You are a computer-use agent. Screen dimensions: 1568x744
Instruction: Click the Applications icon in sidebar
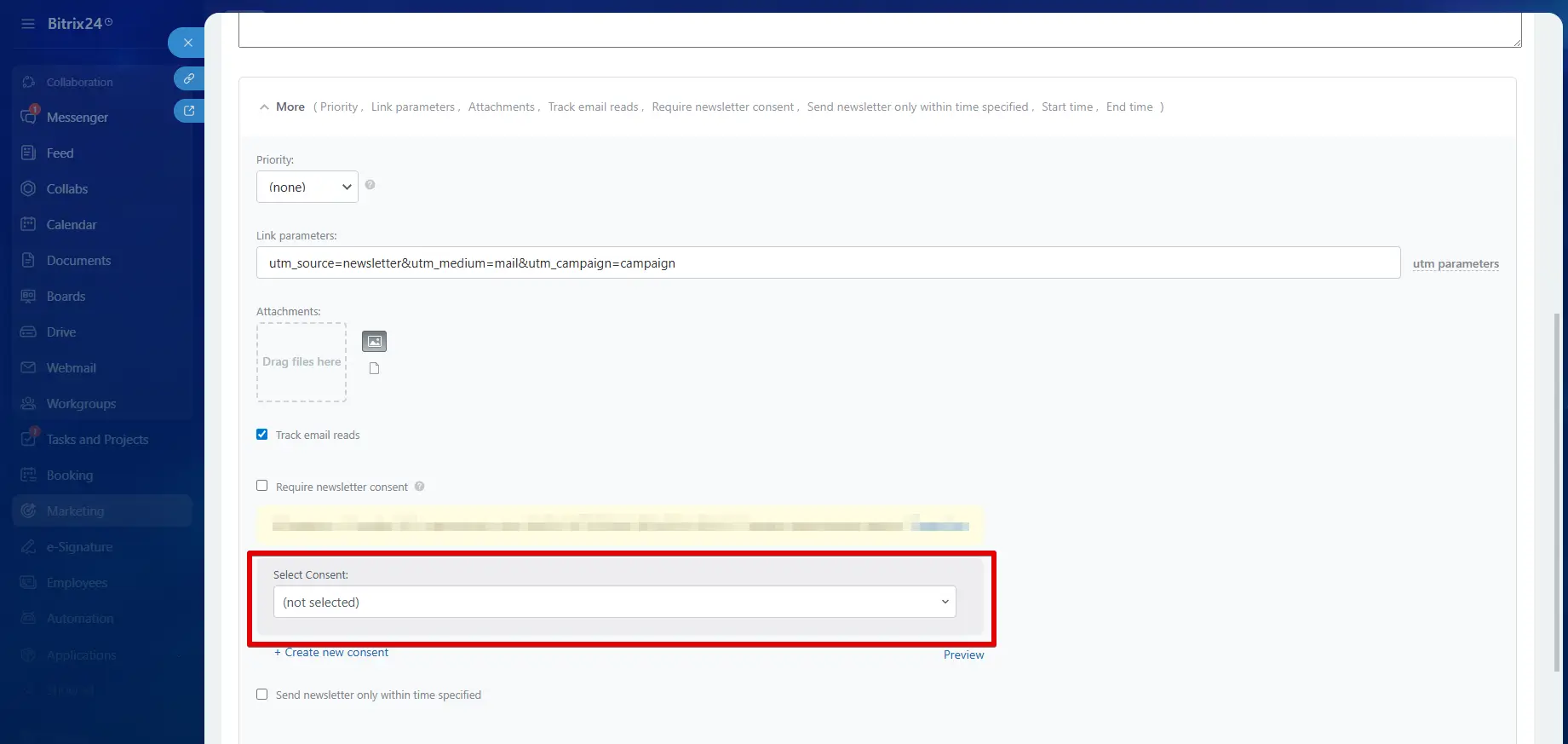28,655
